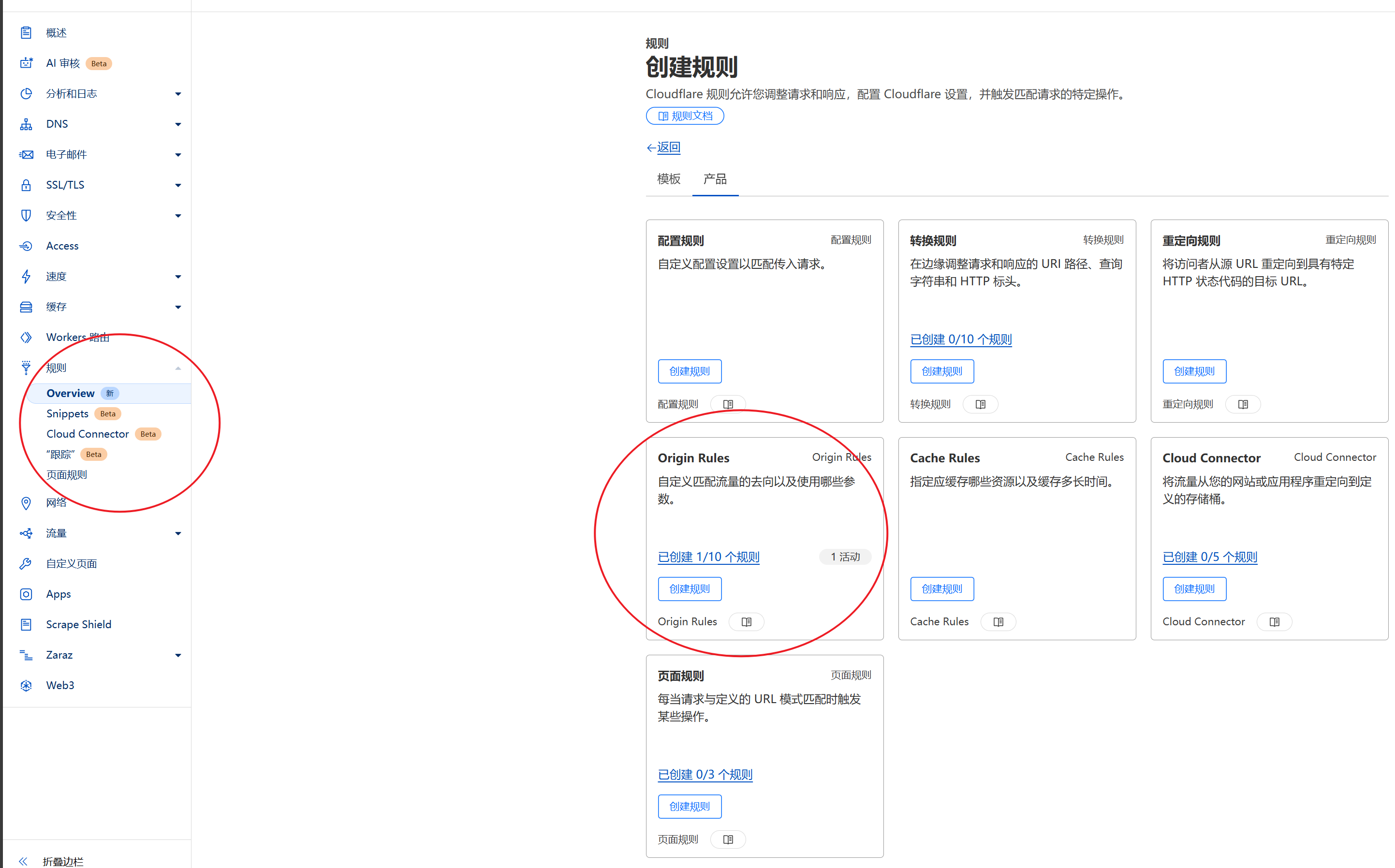Image resolution: width=1395 pixels, height=868 pixels.
Task: Collapse the 规则 menu arrow
Action: 178,368
